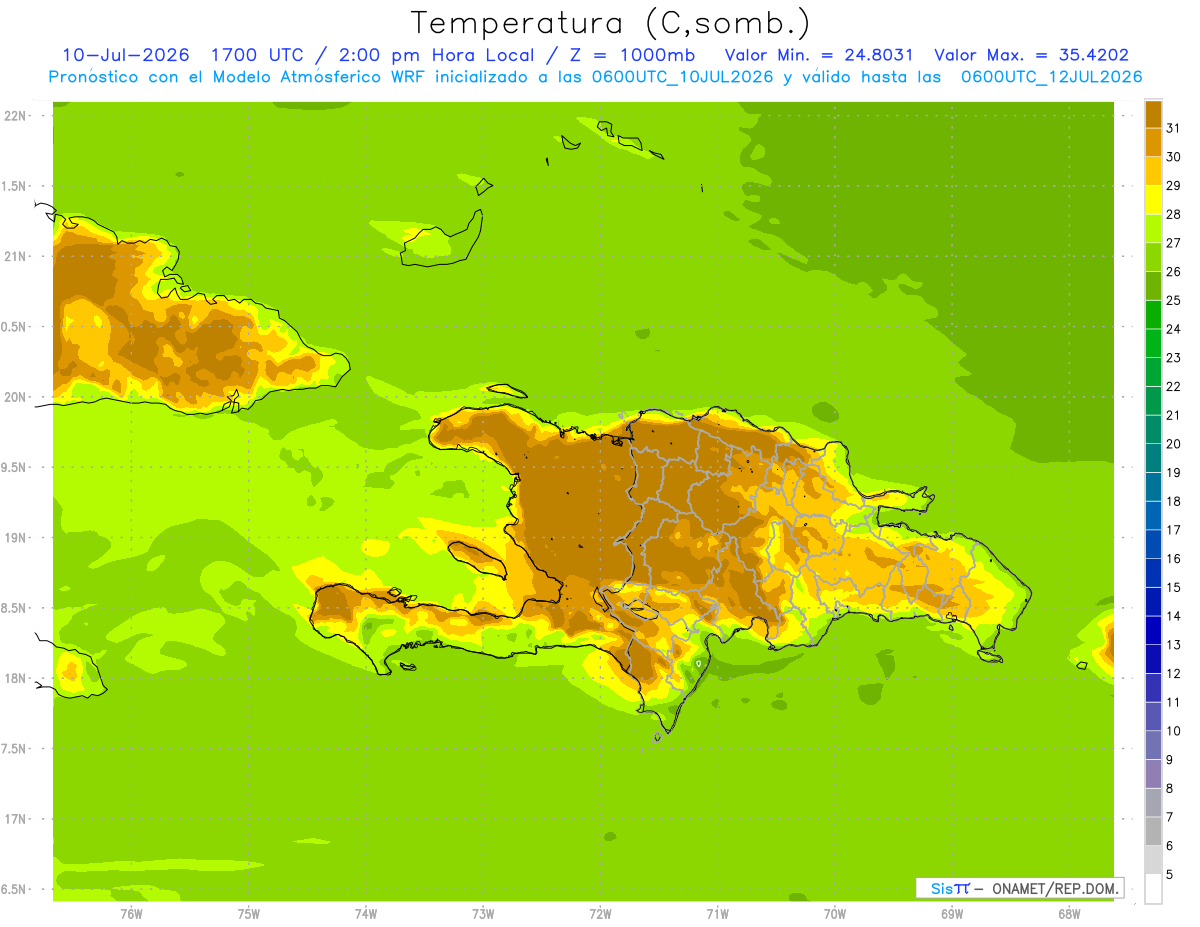
Task: Click the purple colorbar segment between 8 and 9
Action: click(x=1153, y=774)
